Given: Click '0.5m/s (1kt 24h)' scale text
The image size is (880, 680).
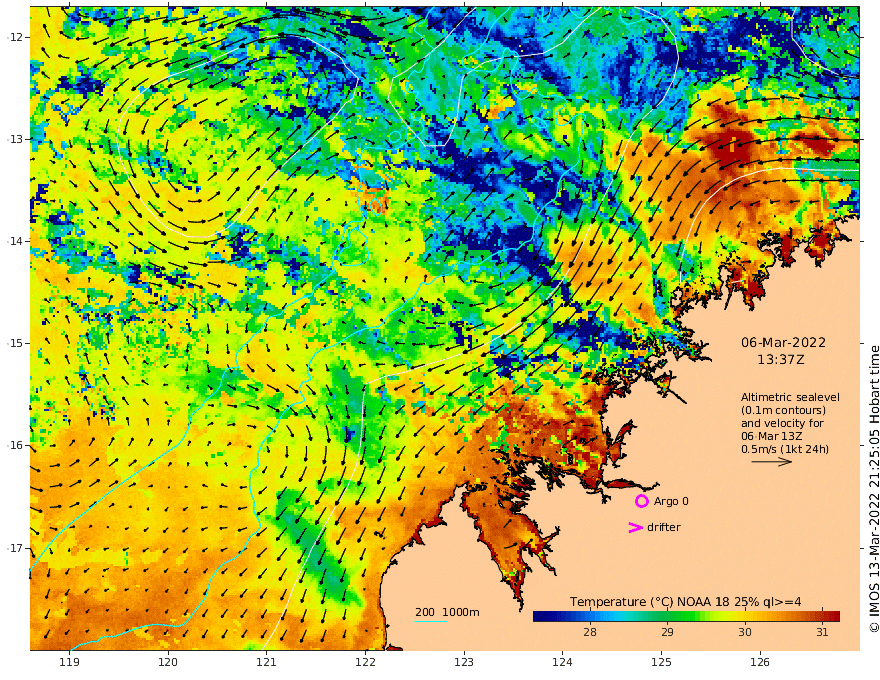Looking at the screenshot, I should [x=785, y=449].
